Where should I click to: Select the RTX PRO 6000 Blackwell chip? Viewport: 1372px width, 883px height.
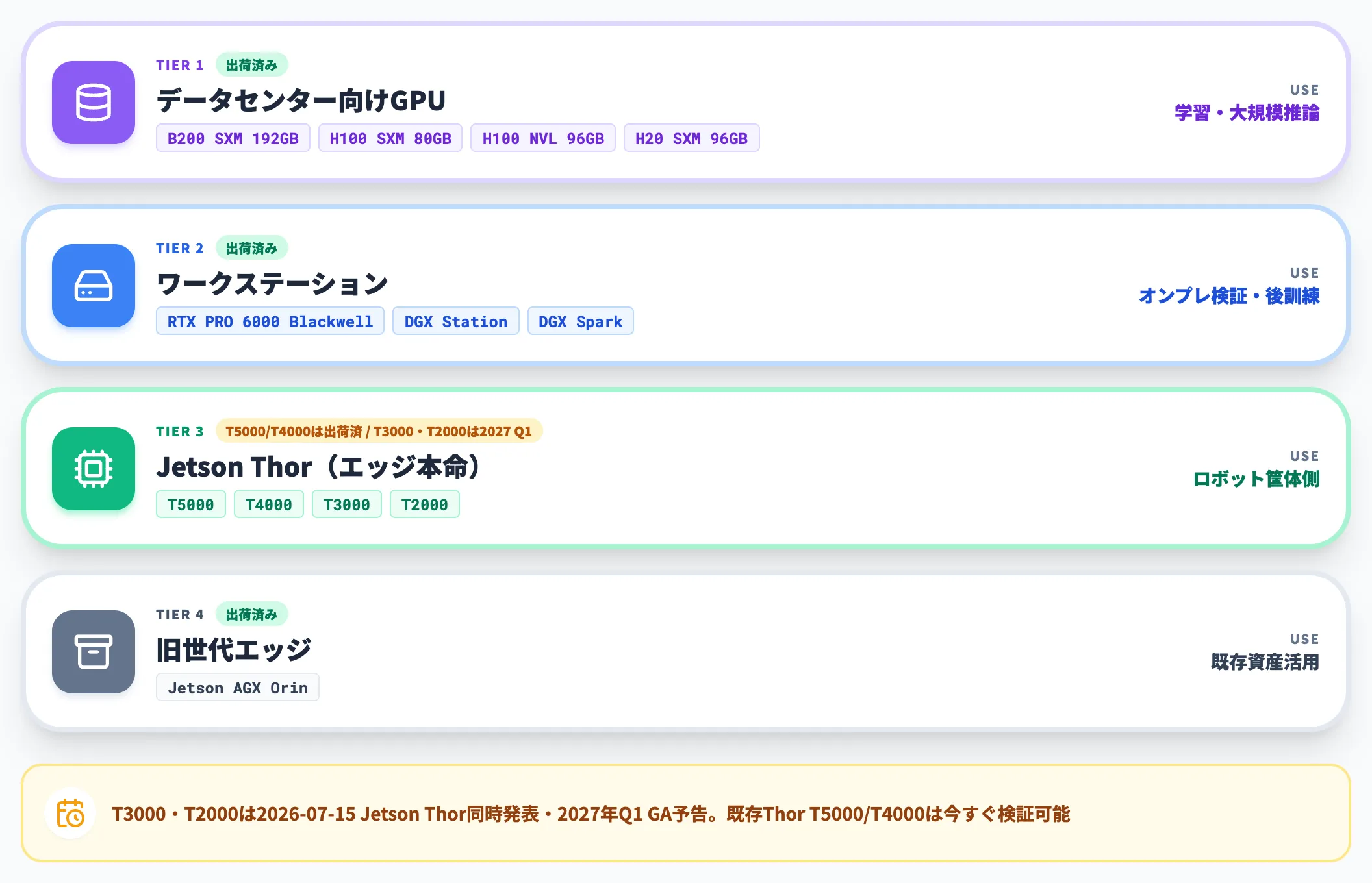coord(270,321)
